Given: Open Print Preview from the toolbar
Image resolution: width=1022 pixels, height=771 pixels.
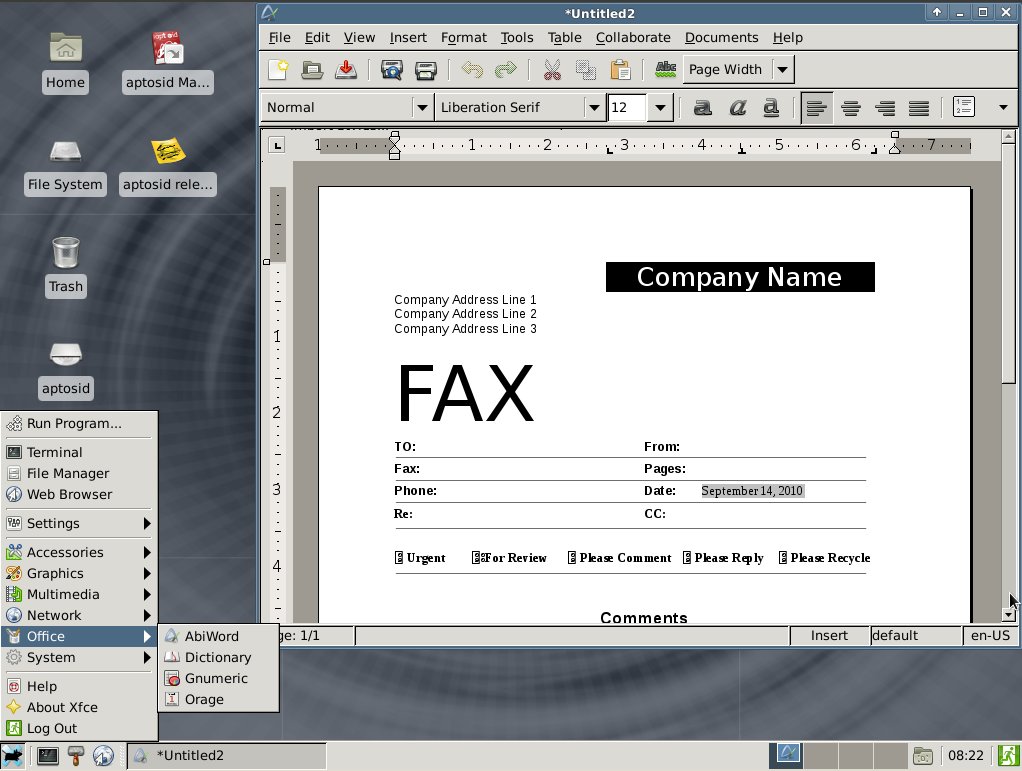Looking at the screenshot, I should (392, 69).
